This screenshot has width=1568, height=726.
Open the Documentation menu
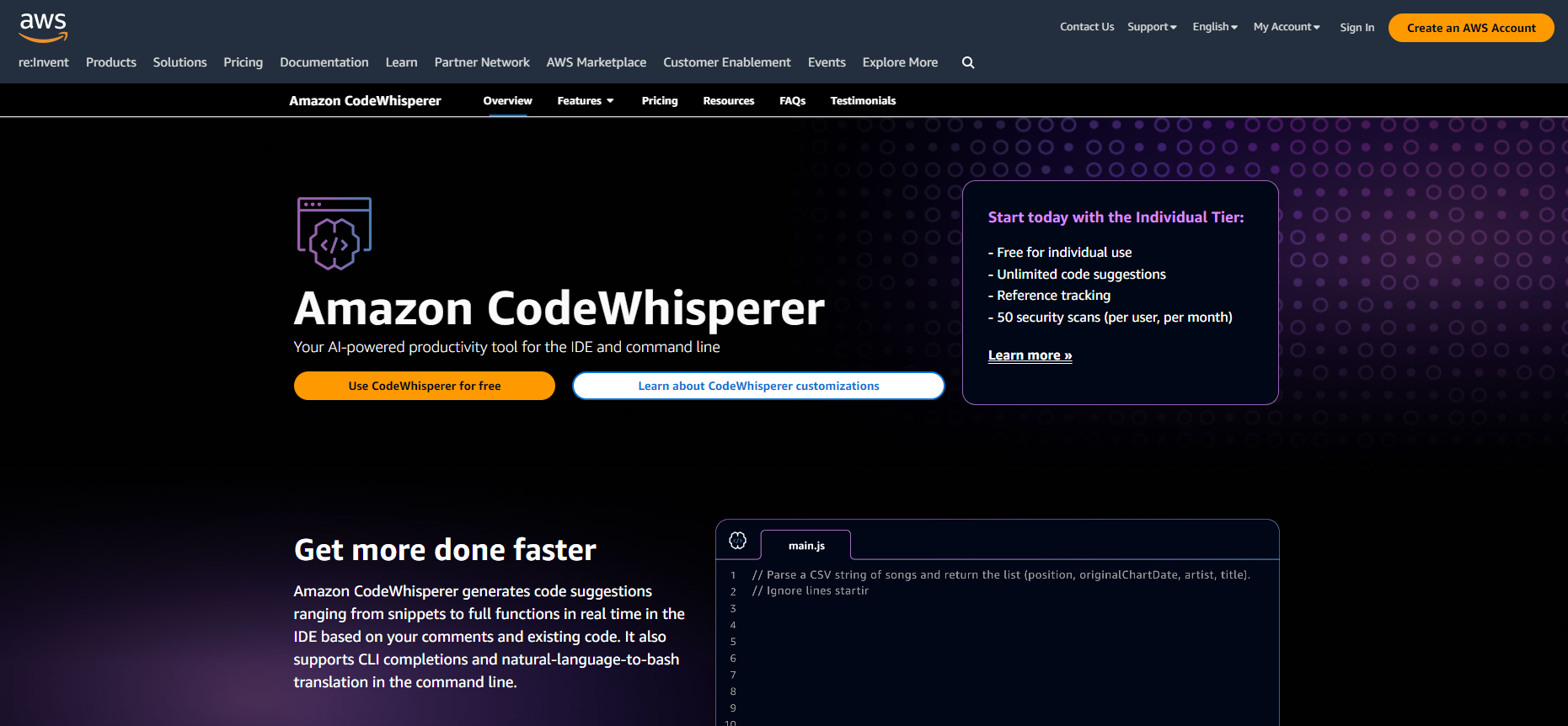click(324, 62)
